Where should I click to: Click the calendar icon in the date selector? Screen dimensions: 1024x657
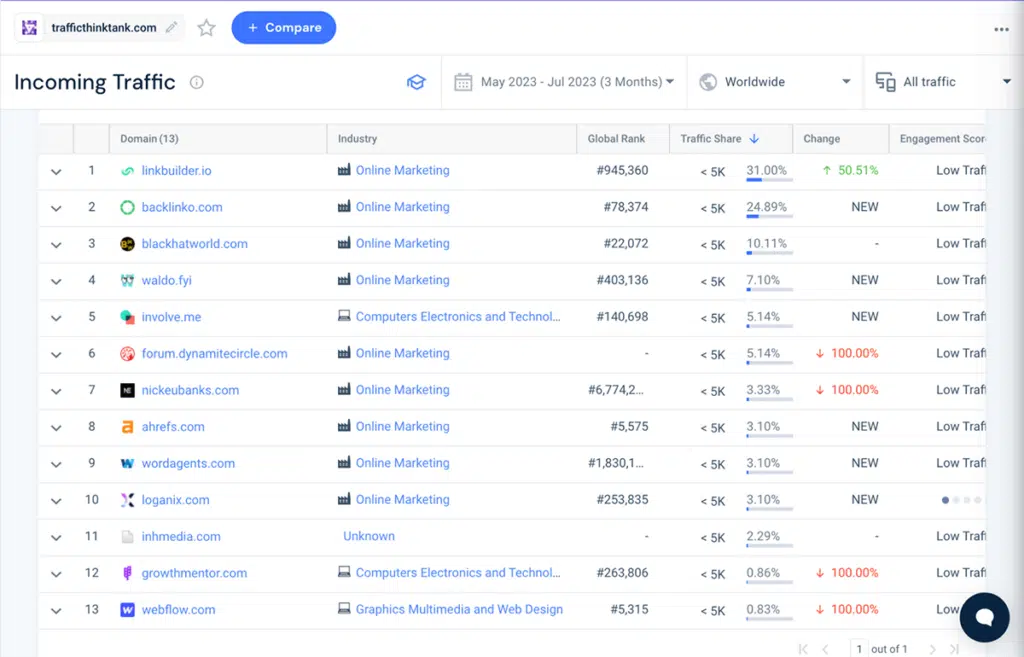[463, 81]
